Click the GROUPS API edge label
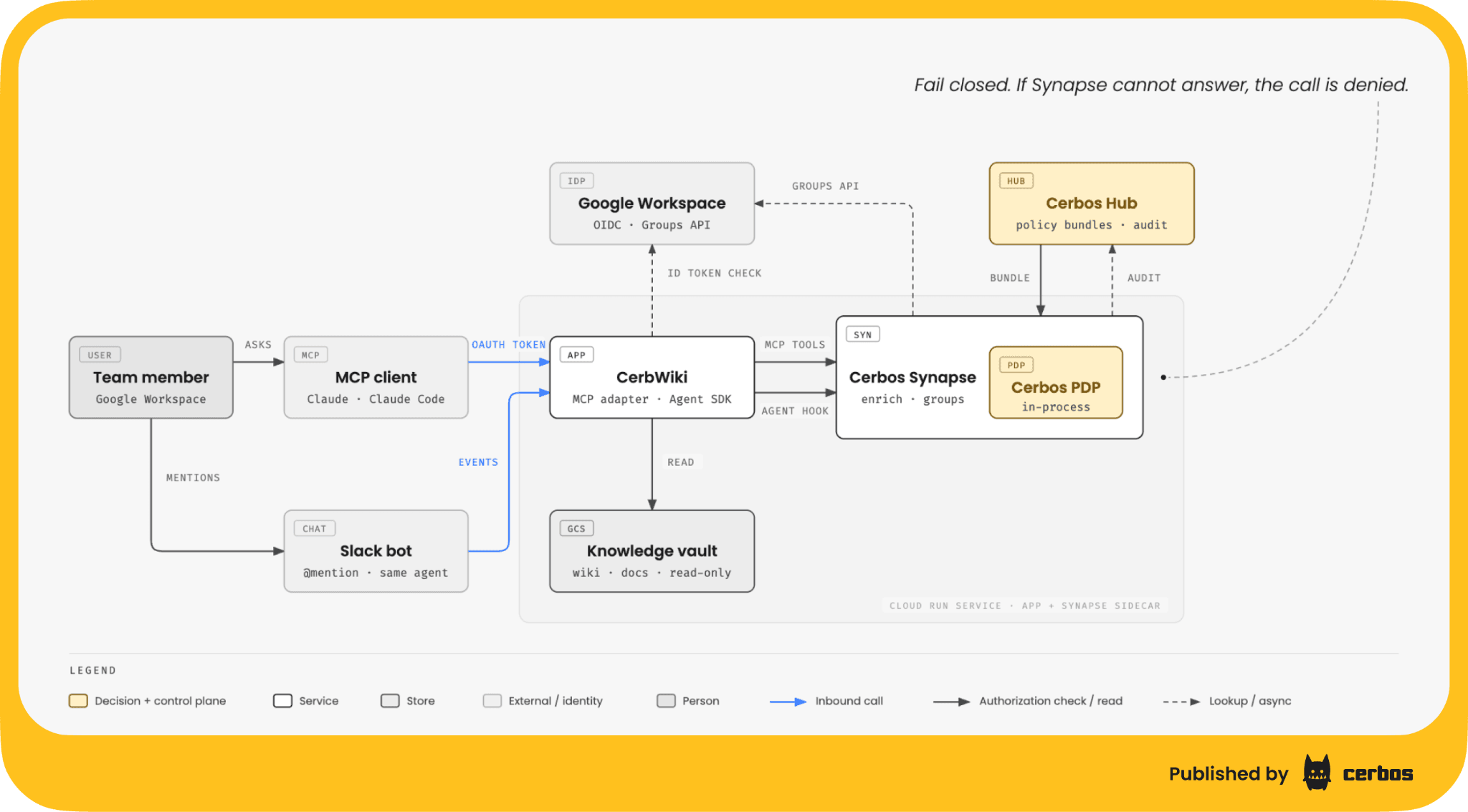 825,186
